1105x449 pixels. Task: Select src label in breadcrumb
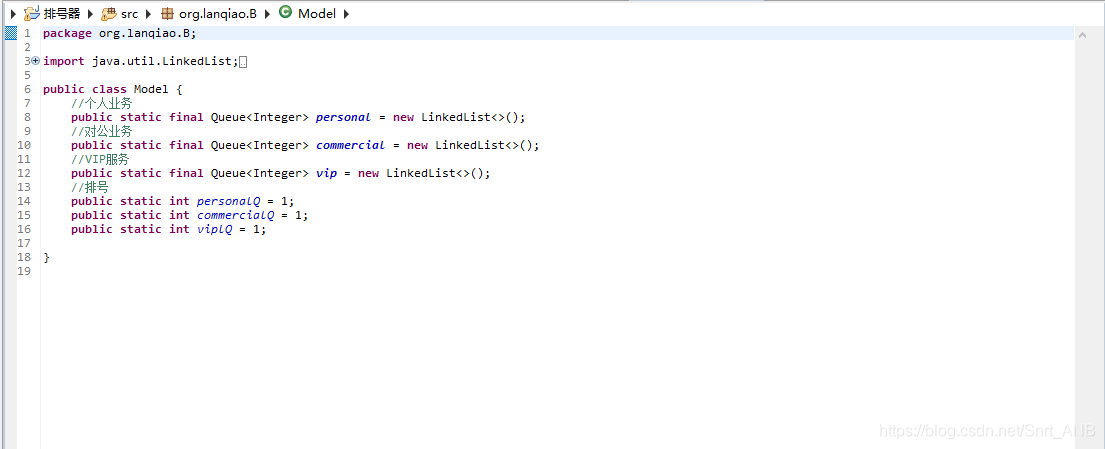click(130, 13)
